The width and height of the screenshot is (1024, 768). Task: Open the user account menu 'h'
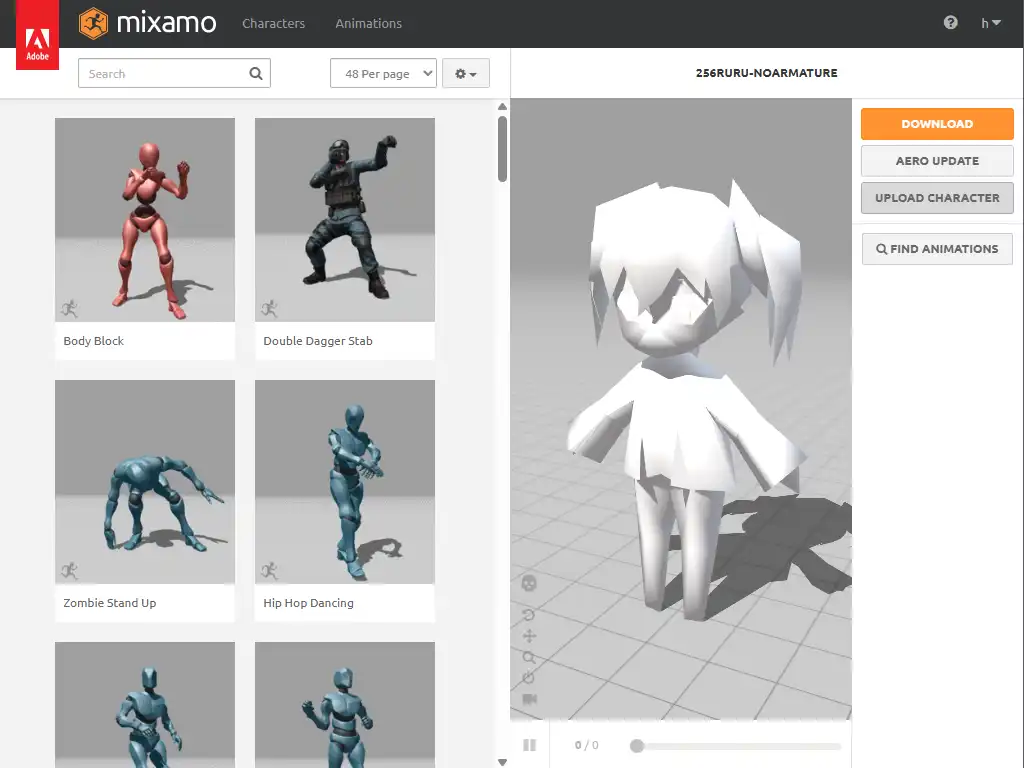990,23
